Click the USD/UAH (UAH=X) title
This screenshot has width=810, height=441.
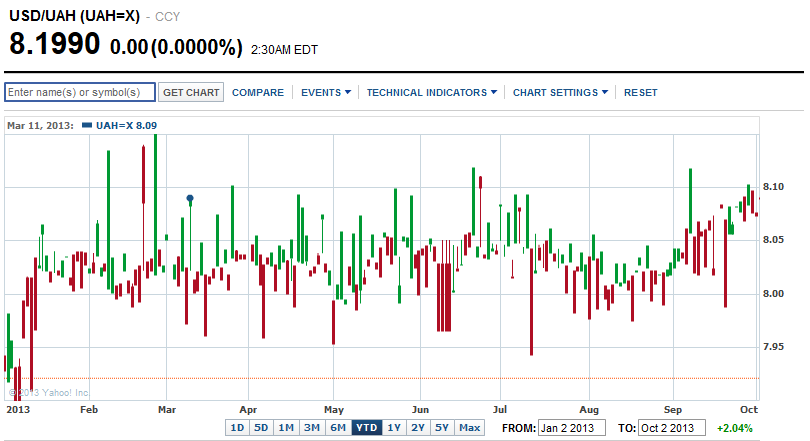(74, 16)
